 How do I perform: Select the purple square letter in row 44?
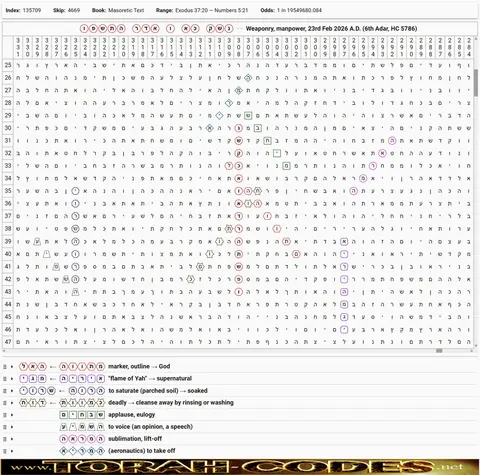pos(344,304)
